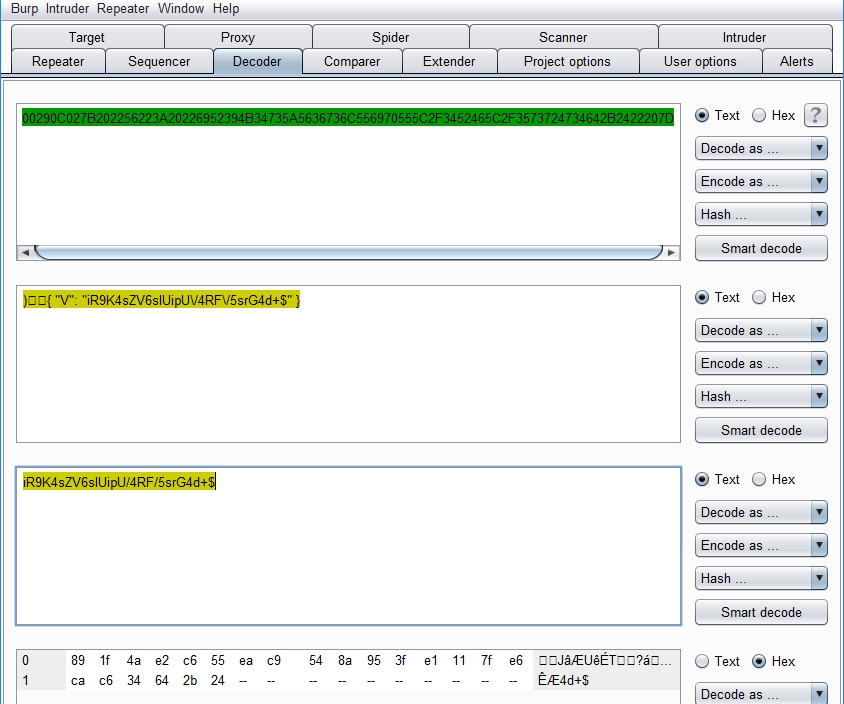Open the Decoder help question mark icon
The image size is (844, 704).
coord(815,115)
